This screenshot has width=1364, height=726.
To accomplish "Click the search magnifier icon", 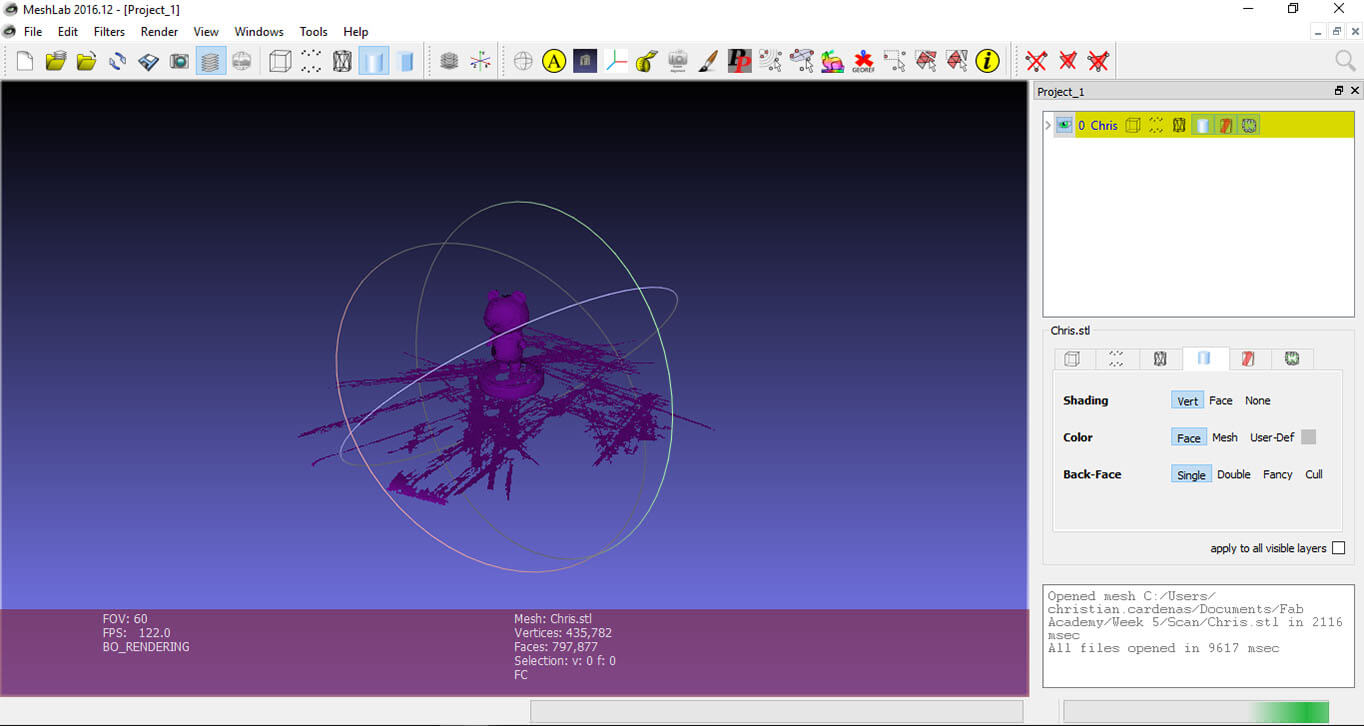I will click(x=1346, y=61).
